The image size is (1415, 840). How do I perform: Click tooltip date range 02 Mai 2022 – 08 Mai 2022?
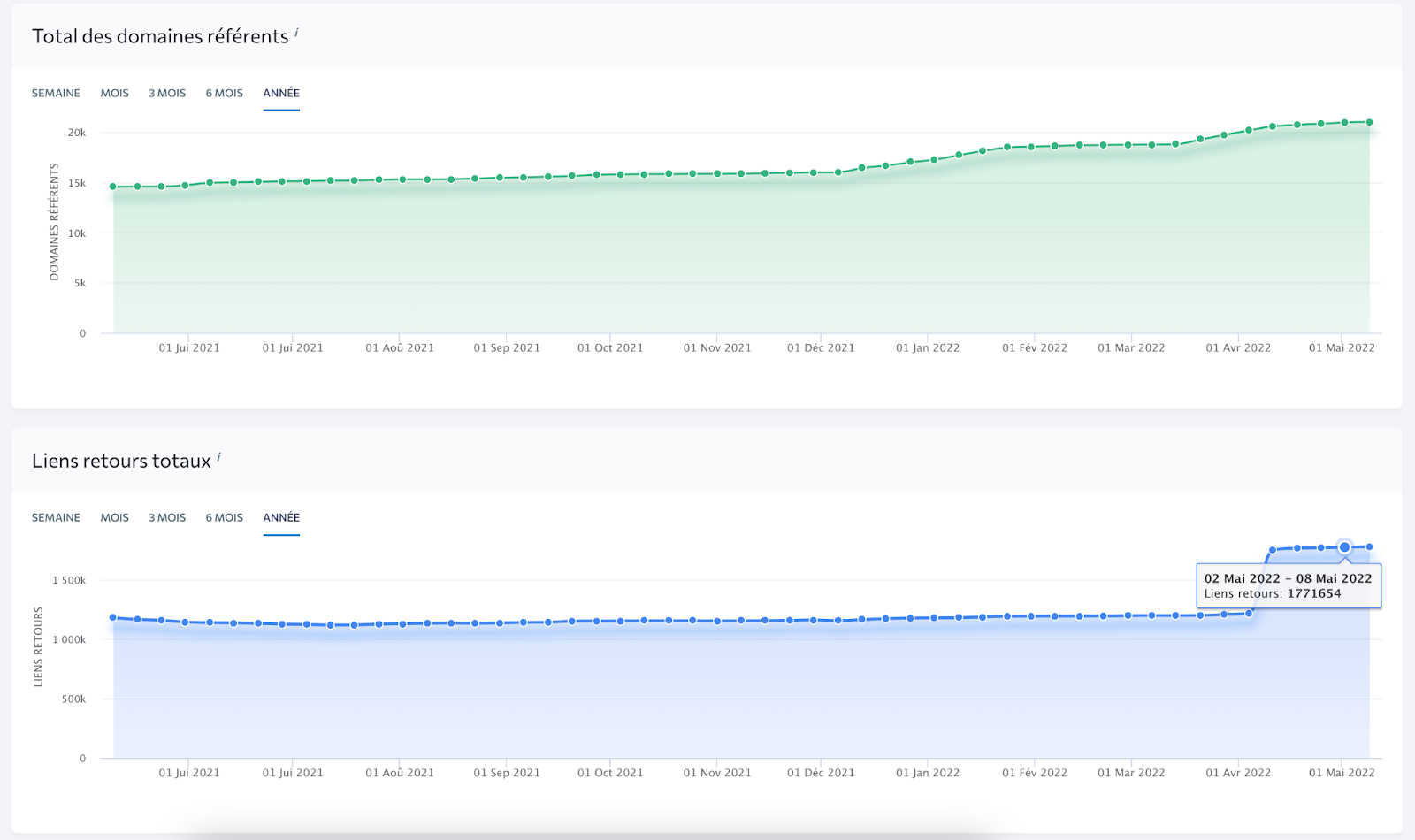point(1288,578)
